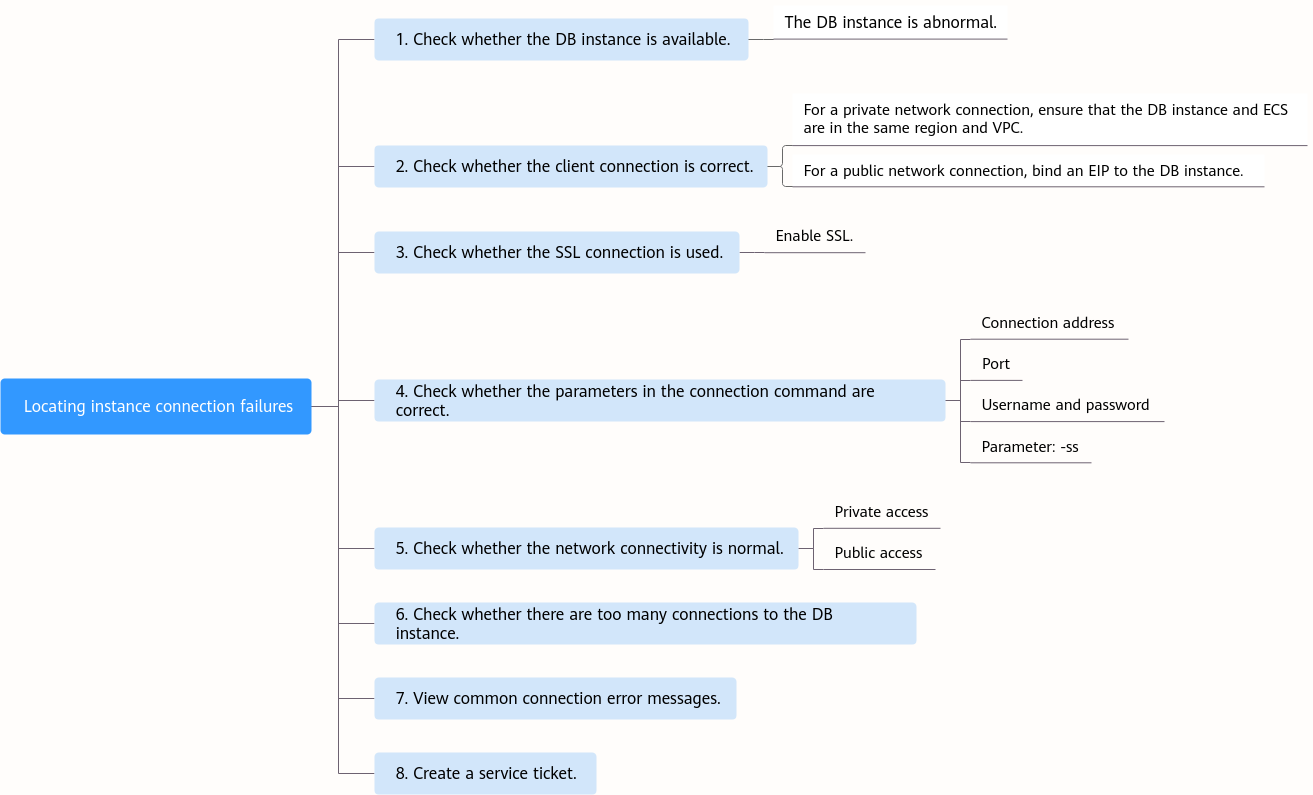Select the root node 'Locating instance connection failures'
This screenshot has width=1313, height=795.
click(156, 406)
